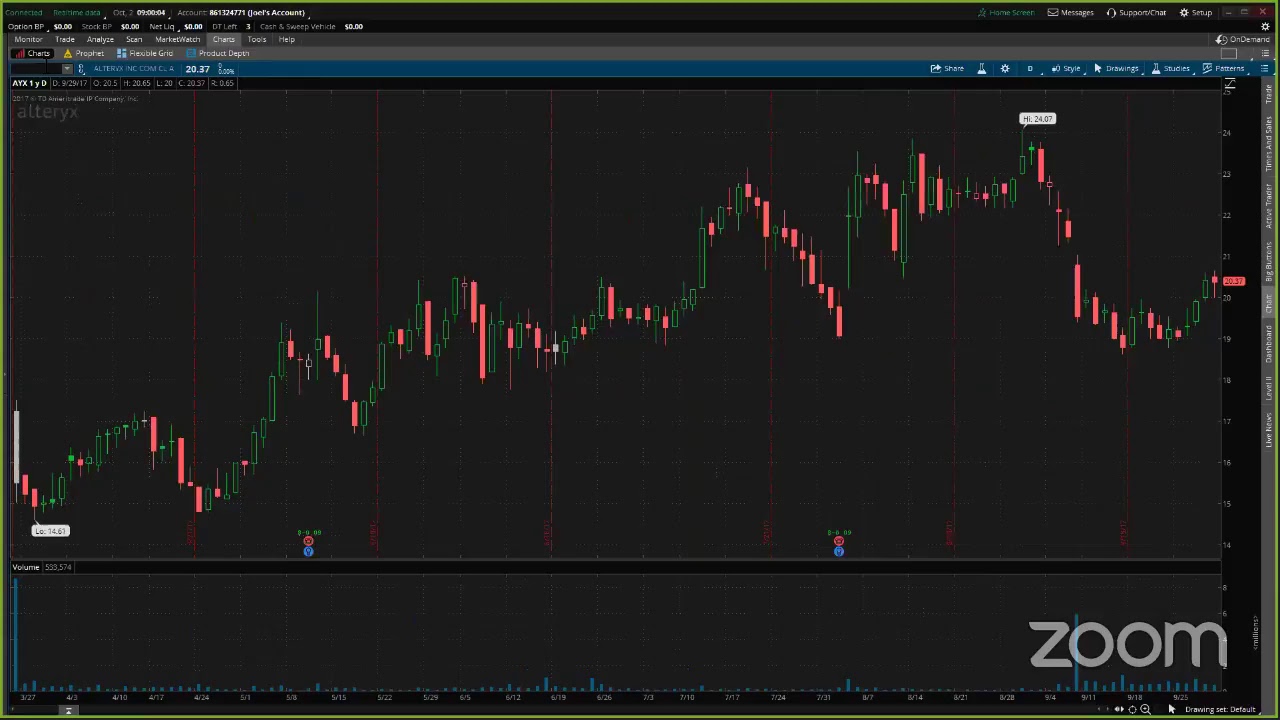Open Drawing set: Default selector
Screen dimensions: 1280x720
click(1221, 709)
